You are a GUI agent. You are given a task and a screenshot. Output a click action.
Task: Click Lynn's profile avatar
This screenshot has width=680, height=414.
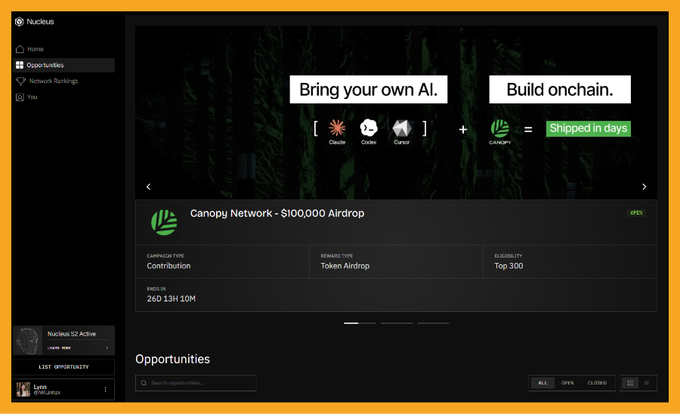pos(23,389)
